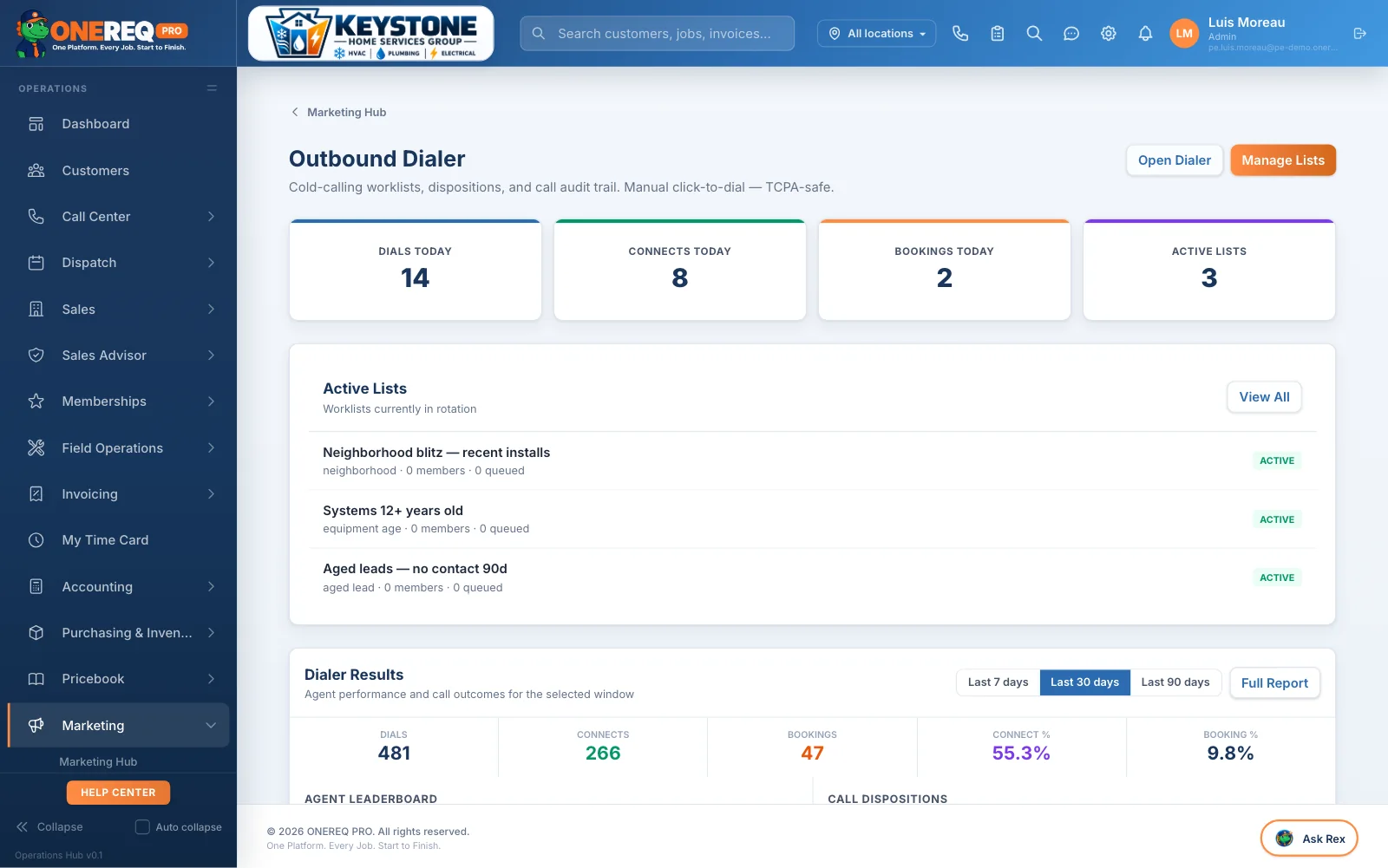The width and height of the screenshot is (1388, 868).
Task: Click the Memberships star icon
Action: [x=36, y=401]
